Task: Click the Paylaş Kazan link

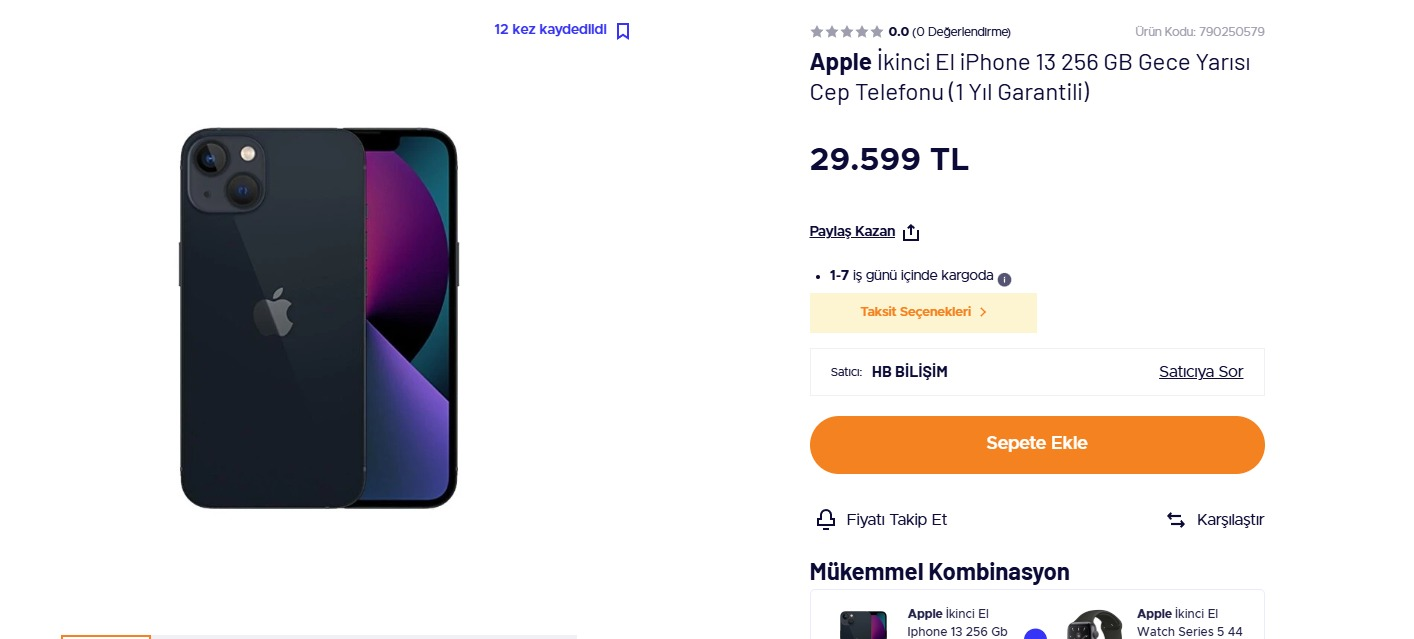Action: (852, 232)
